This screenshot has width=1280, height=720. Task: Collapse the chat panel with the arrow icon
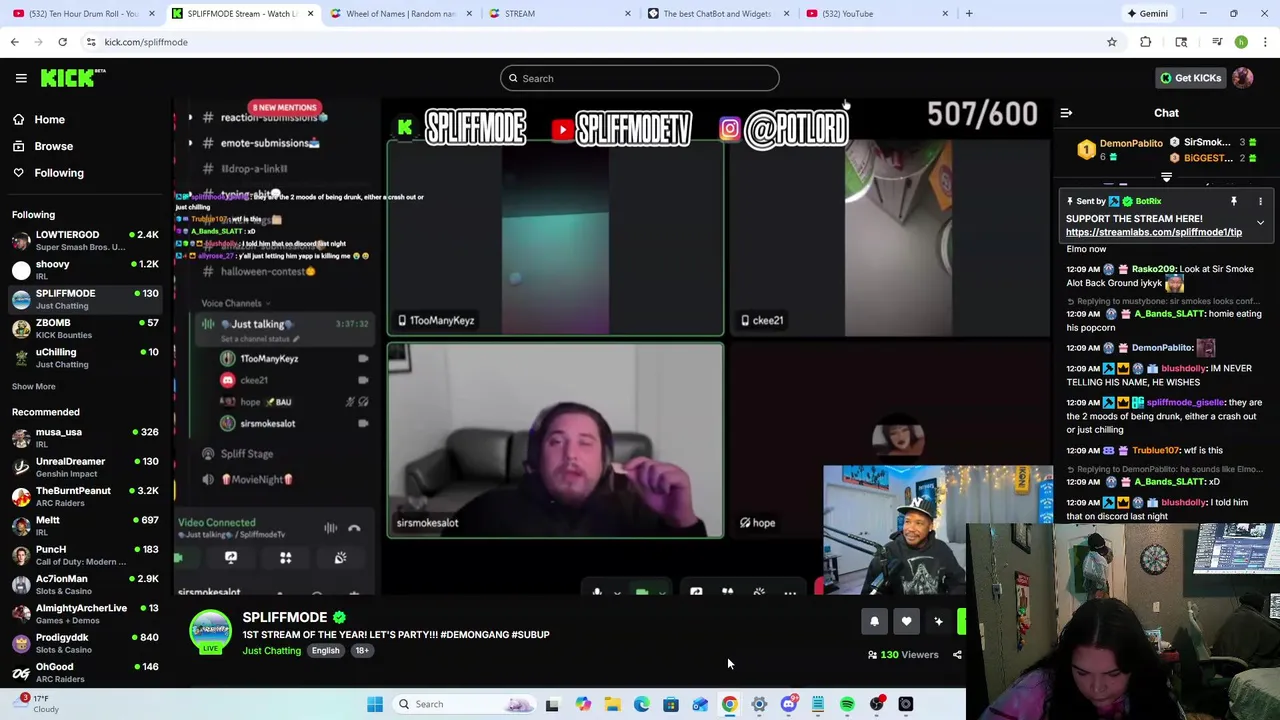[1066, 113]
